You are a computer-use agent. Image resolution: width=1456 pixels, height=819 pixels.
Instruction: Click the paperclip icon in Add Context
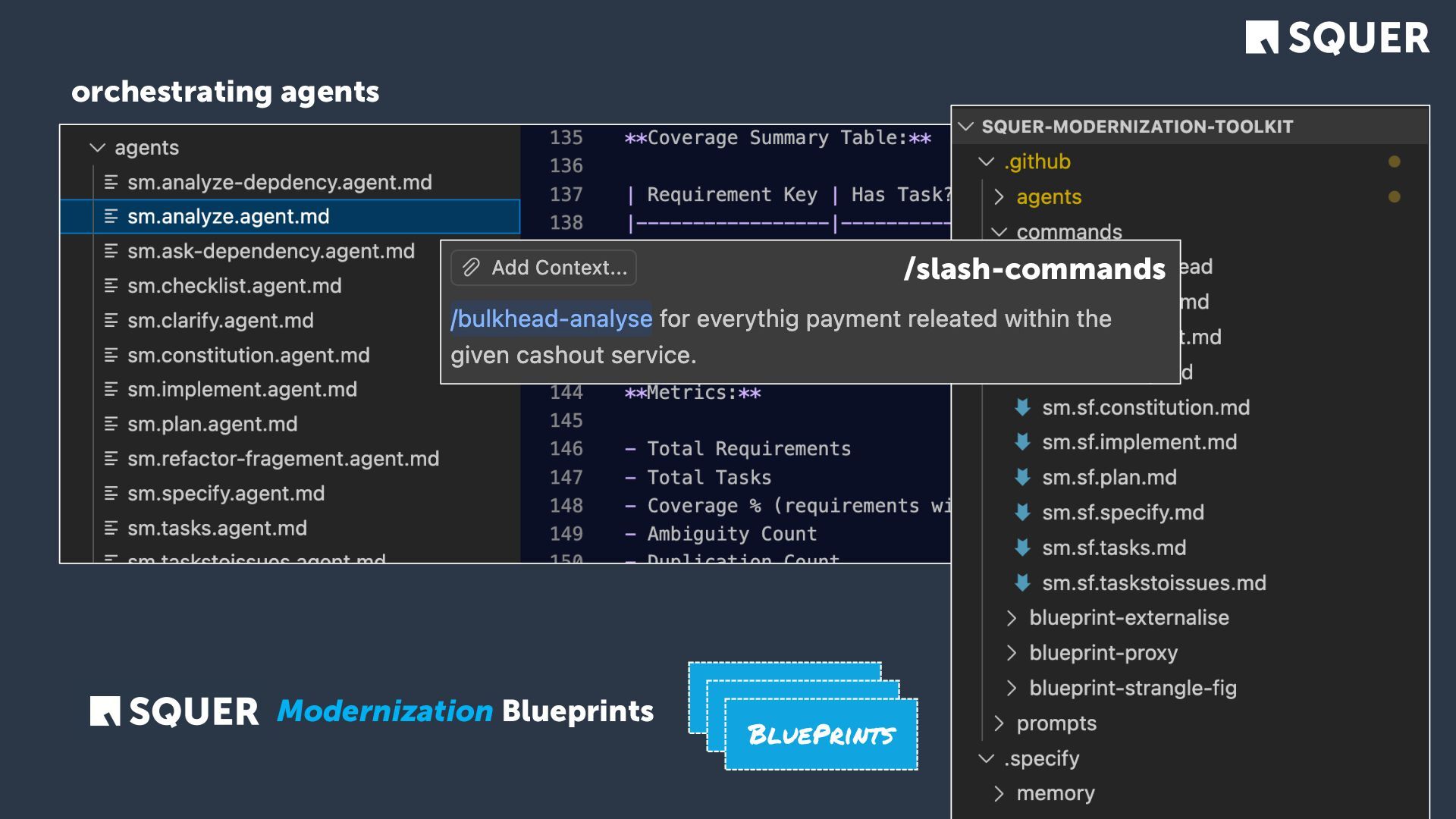[x=471, y=268]
